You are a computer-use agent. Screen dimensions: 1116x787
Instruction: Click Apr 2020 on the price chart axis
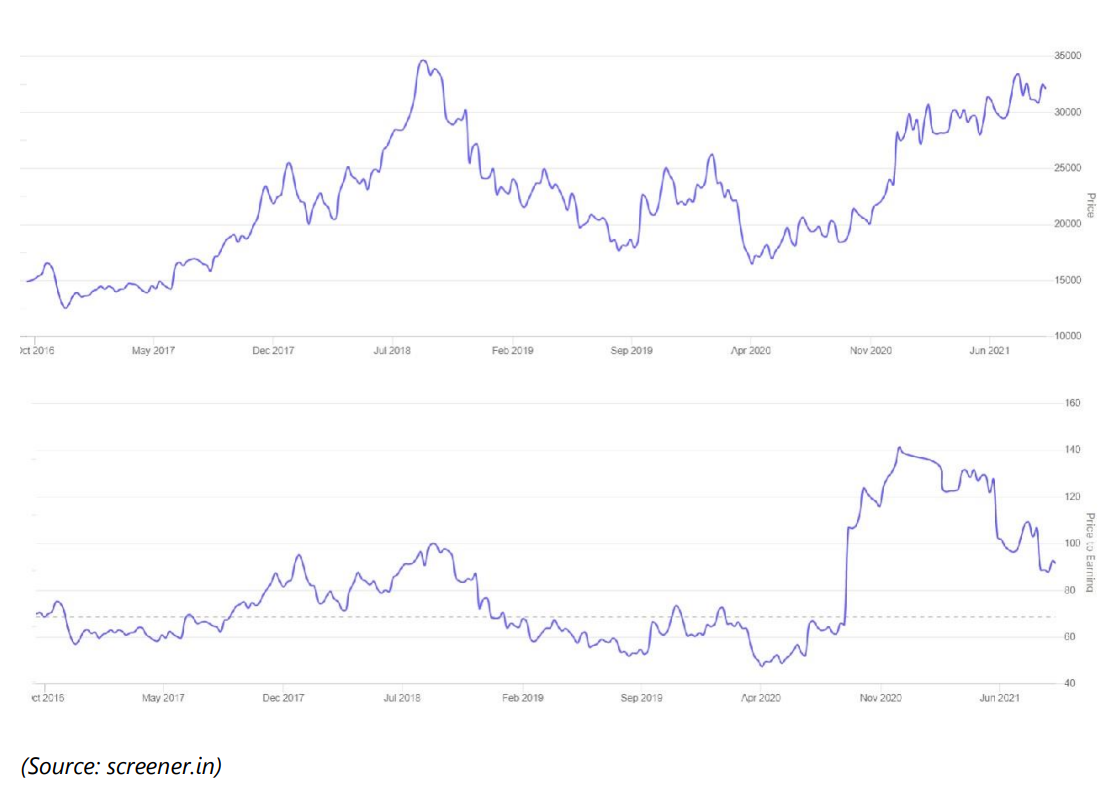(750, 351)
